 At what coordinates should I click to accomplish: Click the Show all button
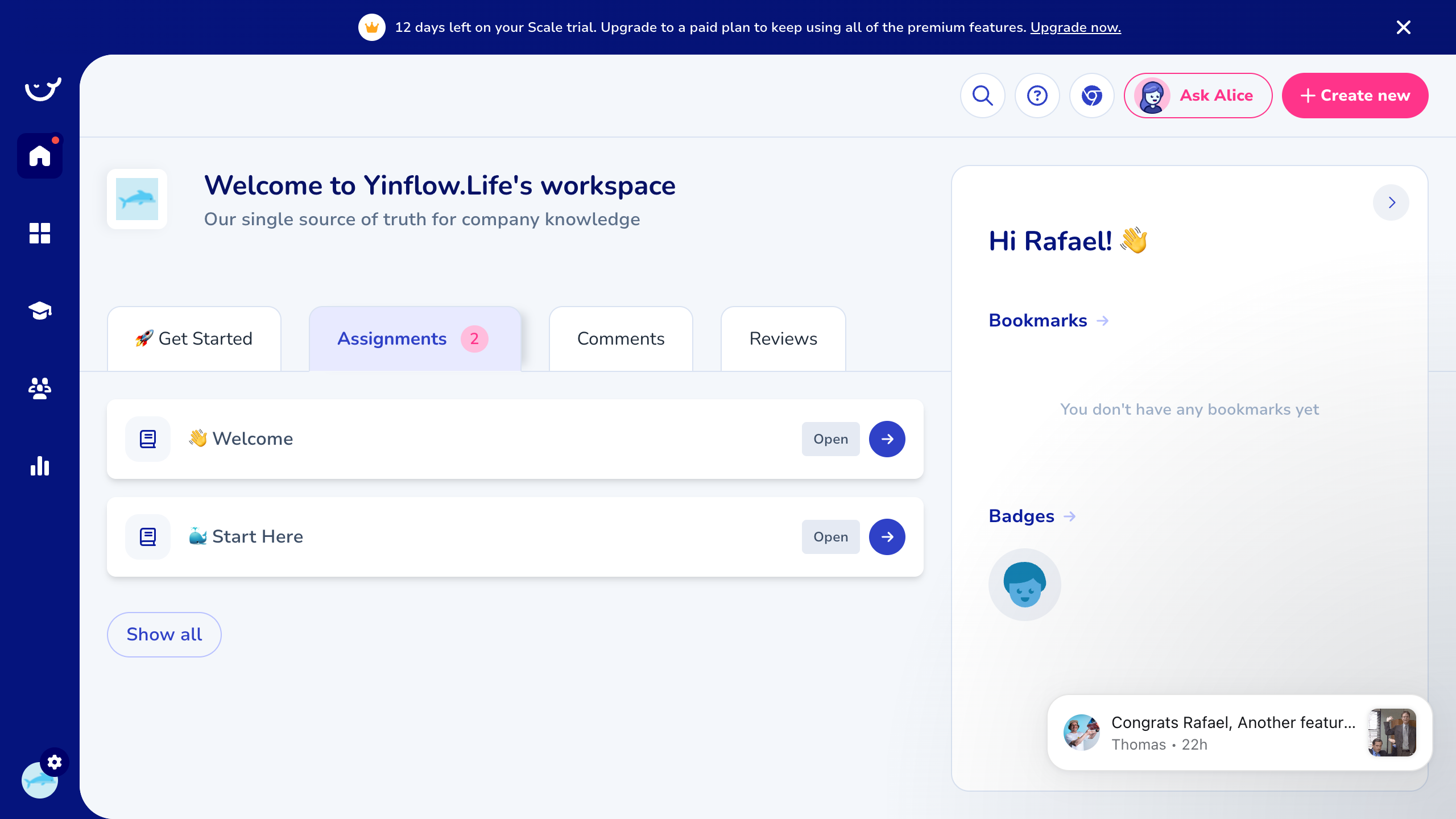(164, 634)
